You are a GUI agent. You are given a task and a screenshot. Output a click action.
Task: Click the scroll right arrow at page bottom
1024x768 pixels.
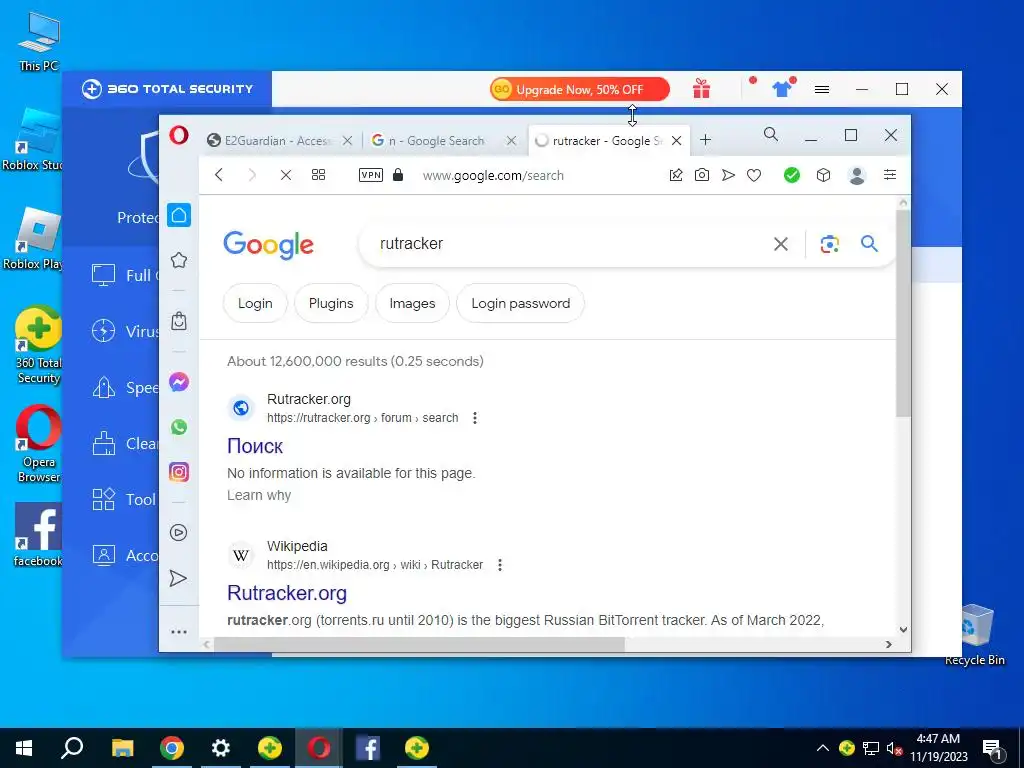pos(889,645)
